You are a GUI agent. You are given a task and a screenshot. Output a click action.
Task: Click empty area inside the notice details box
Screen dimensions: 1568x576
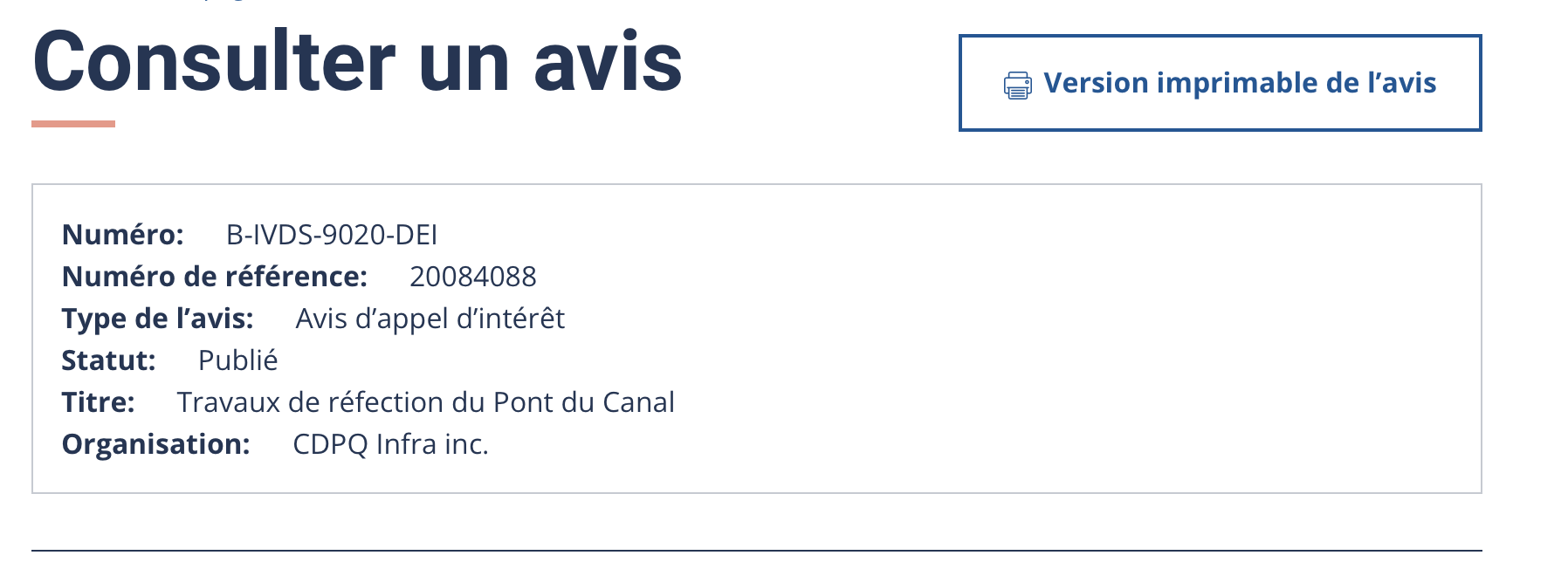pos(1048,349)
